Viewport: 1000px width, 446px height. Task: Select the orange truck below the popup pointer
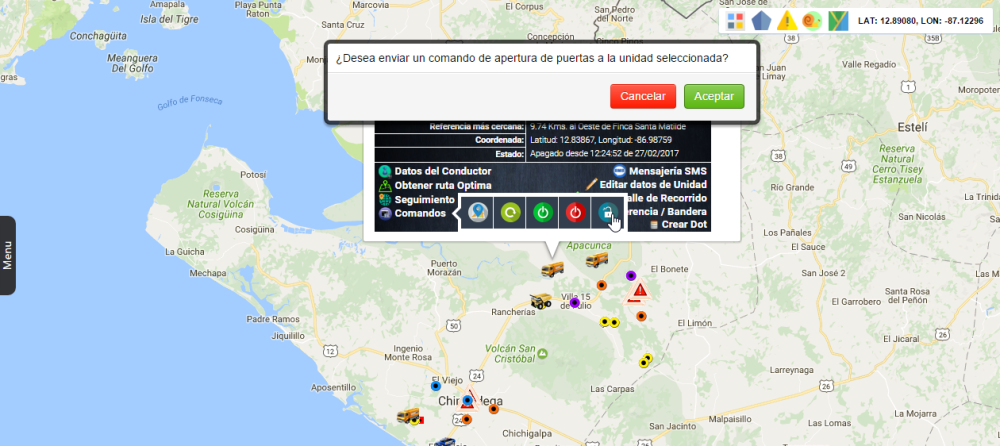click(x=552, y=269)
